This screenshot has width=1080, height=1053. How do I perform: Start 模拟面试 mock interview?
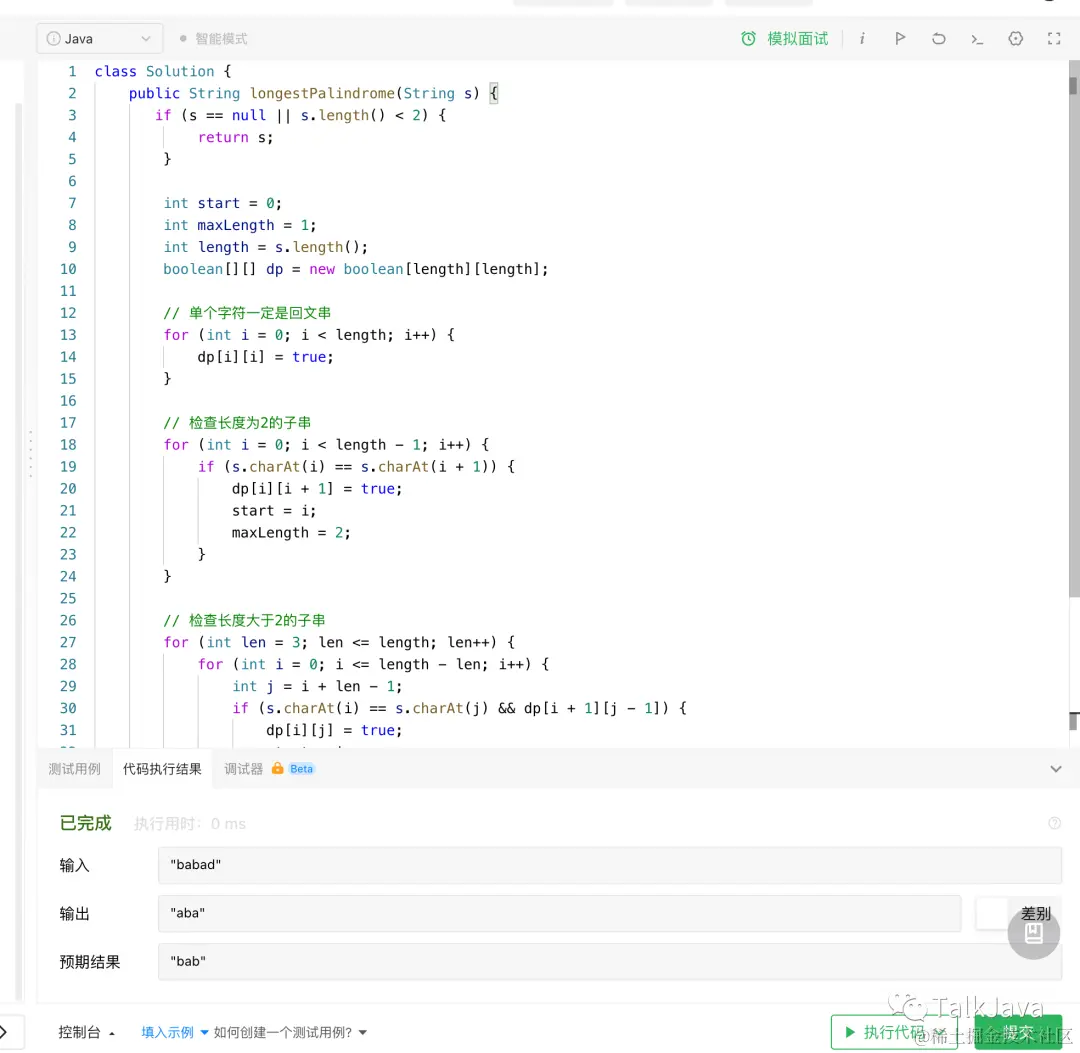pyautogui.click(x=798, y=39)
